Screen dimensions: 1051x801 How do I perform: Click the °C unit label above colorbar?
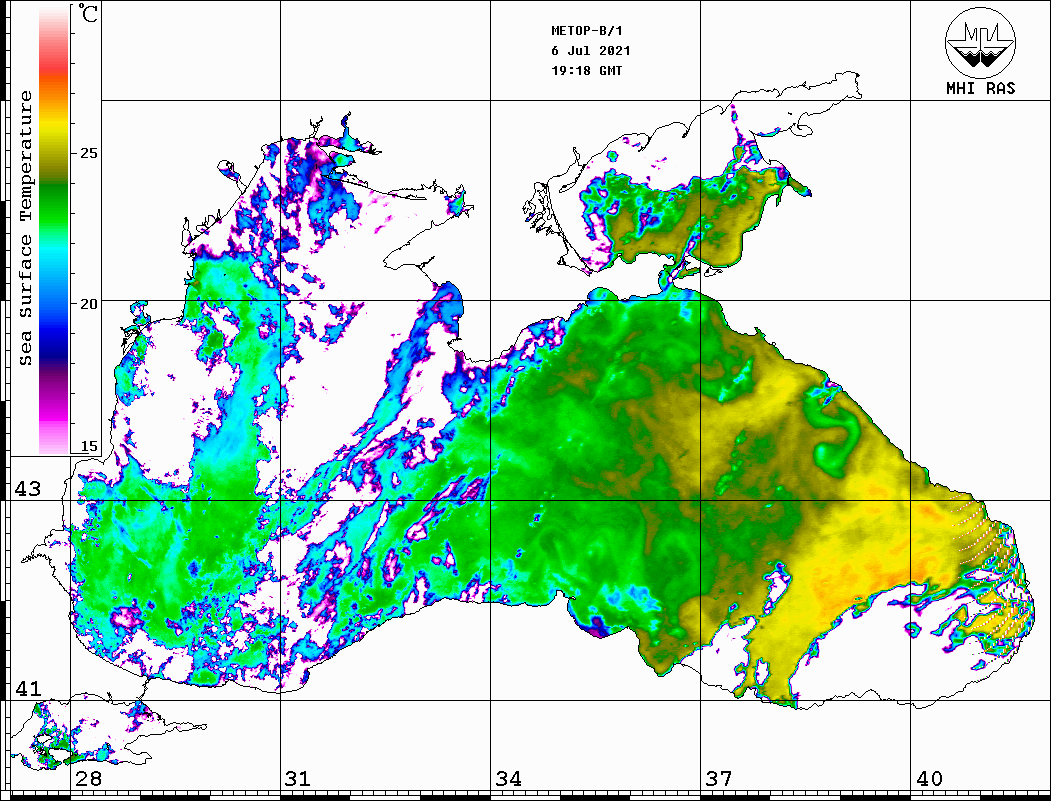pyautogui.click(x=88, y=13)
